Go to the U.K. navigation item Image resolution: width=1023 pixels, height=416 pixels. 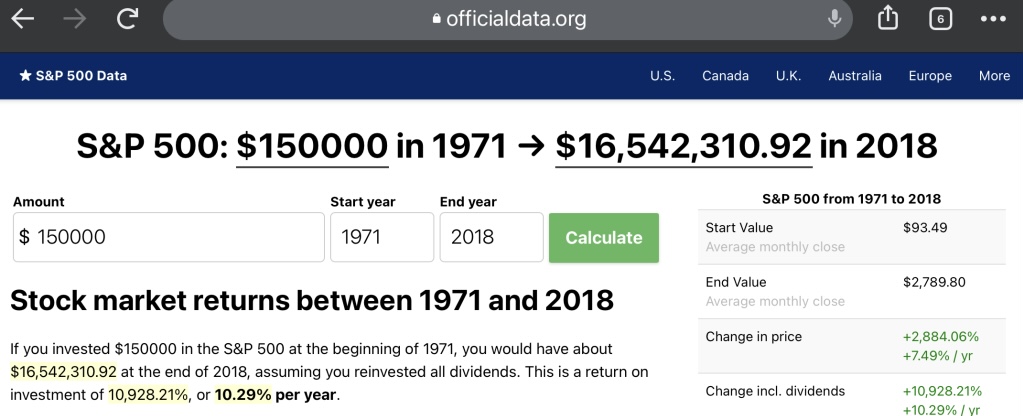(x=788, y=76)
